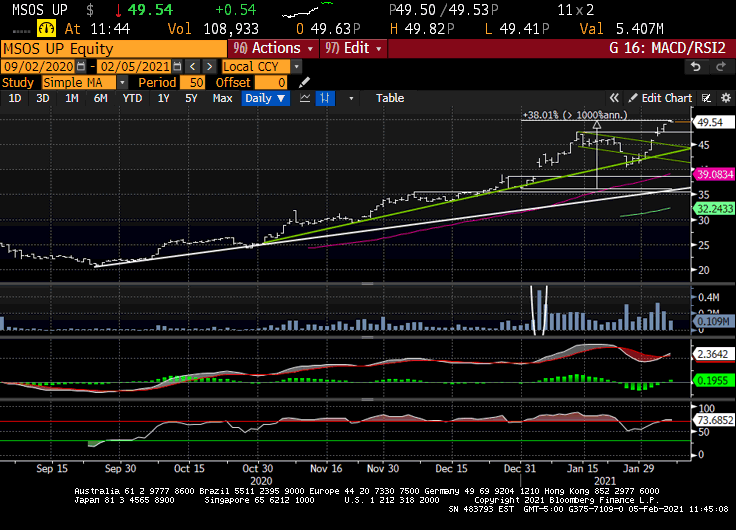736x530 pixels.
Task: Click Vol 108,933 in quote header
Action: click(x=213, y=29)
